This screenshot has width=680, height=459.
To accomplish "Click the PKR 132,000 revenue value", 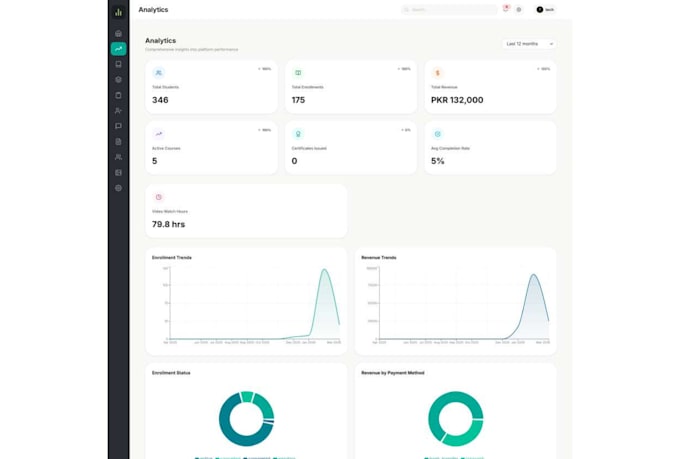I will 457,100.
